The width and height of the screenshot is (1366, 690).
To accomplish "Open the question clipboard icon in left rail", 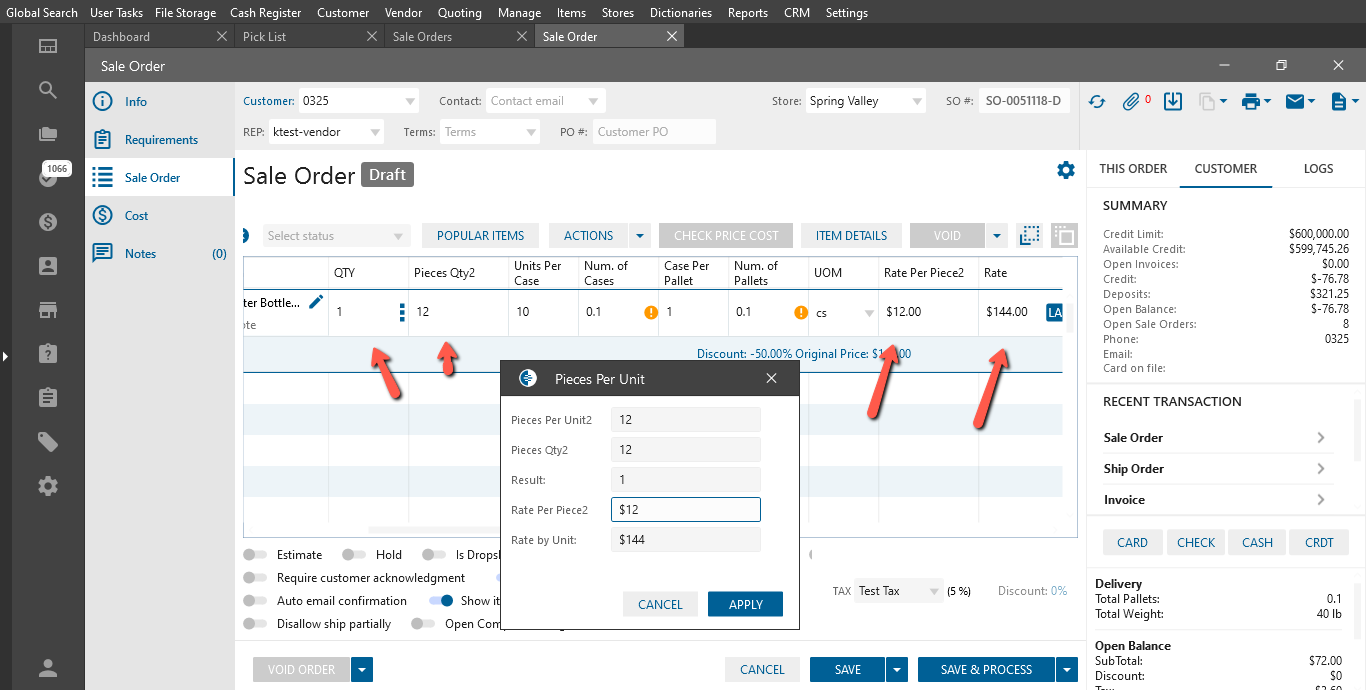I will pos(47,354).
